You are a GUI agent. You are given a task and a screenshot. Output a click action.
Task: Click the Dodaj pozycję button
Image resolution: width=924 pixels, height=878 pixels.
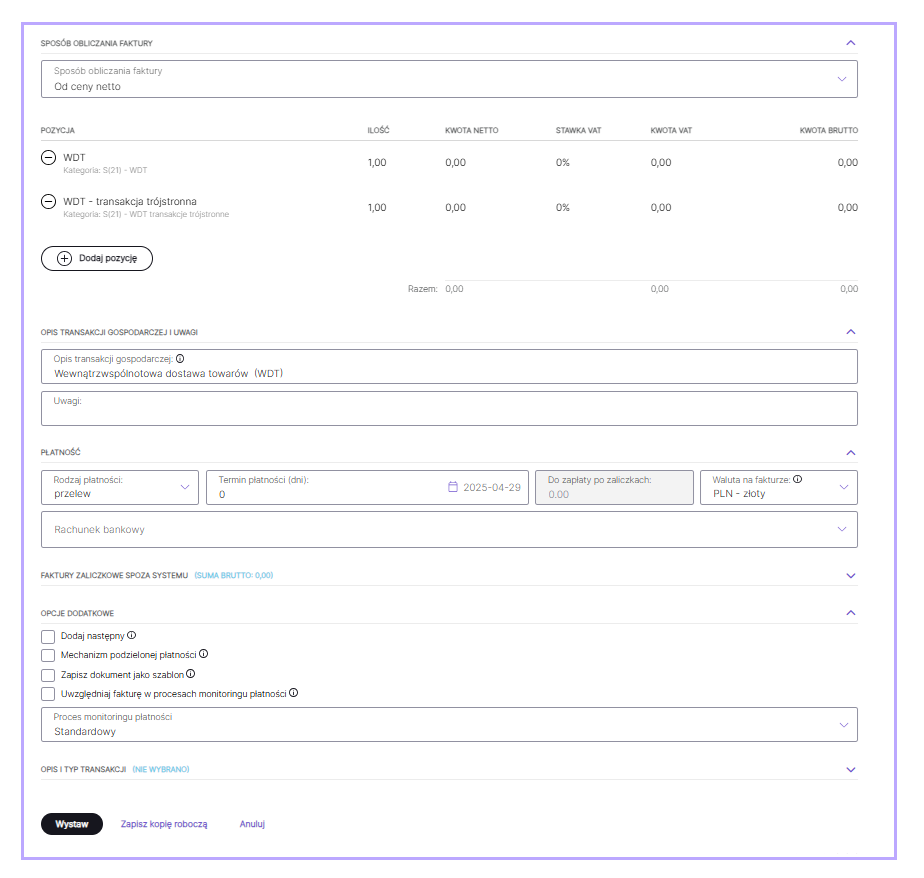(97, 258)
